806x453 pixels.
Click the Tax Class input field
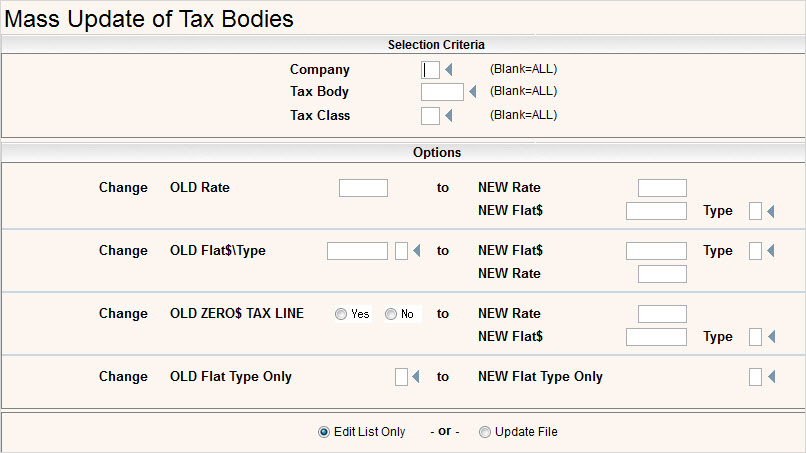click(430, 116)
